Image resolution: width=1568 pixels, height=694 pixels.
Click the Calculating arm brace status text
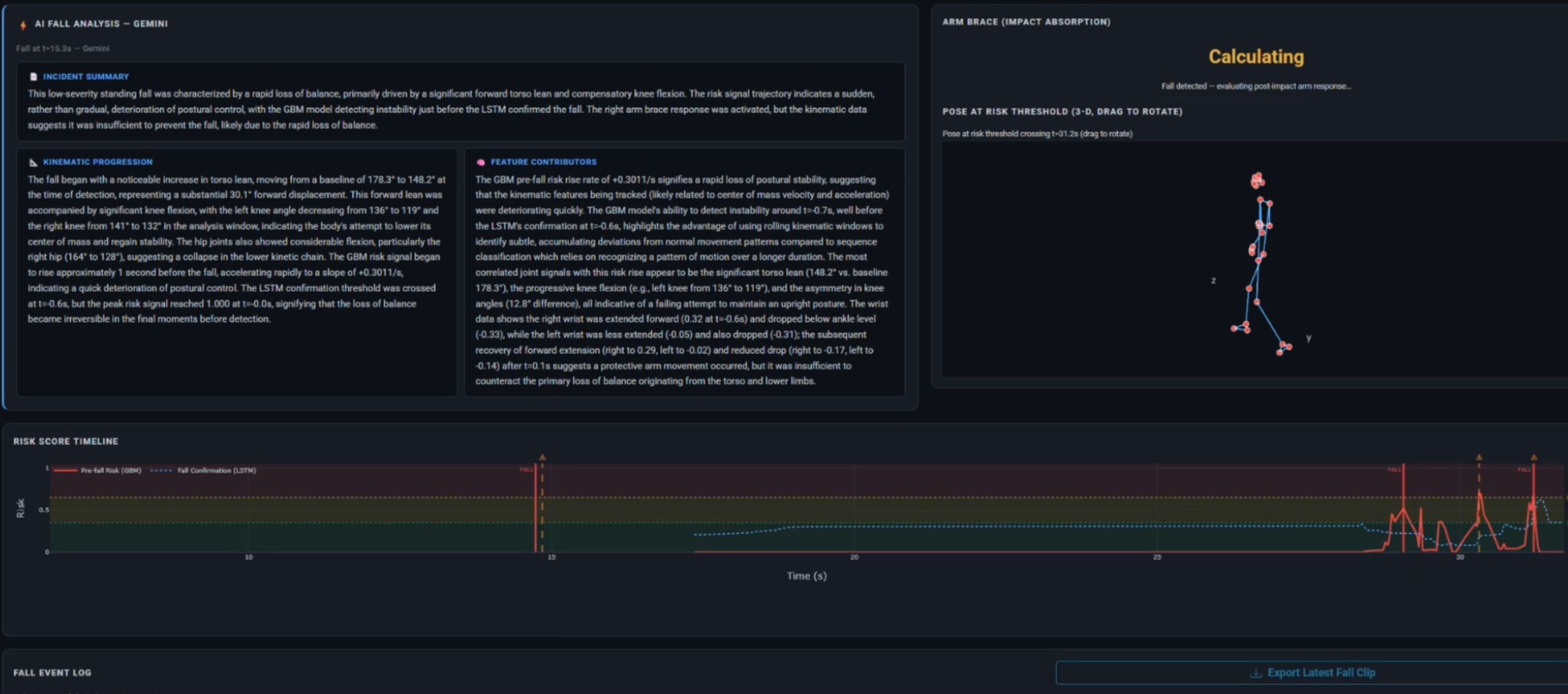pyautogui.click(x=1255, y=57)
